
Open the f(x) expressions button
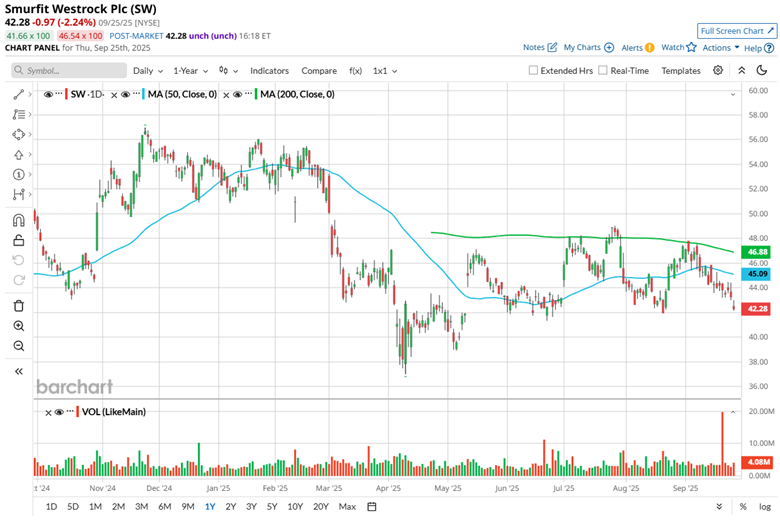[x=355, y=71]
